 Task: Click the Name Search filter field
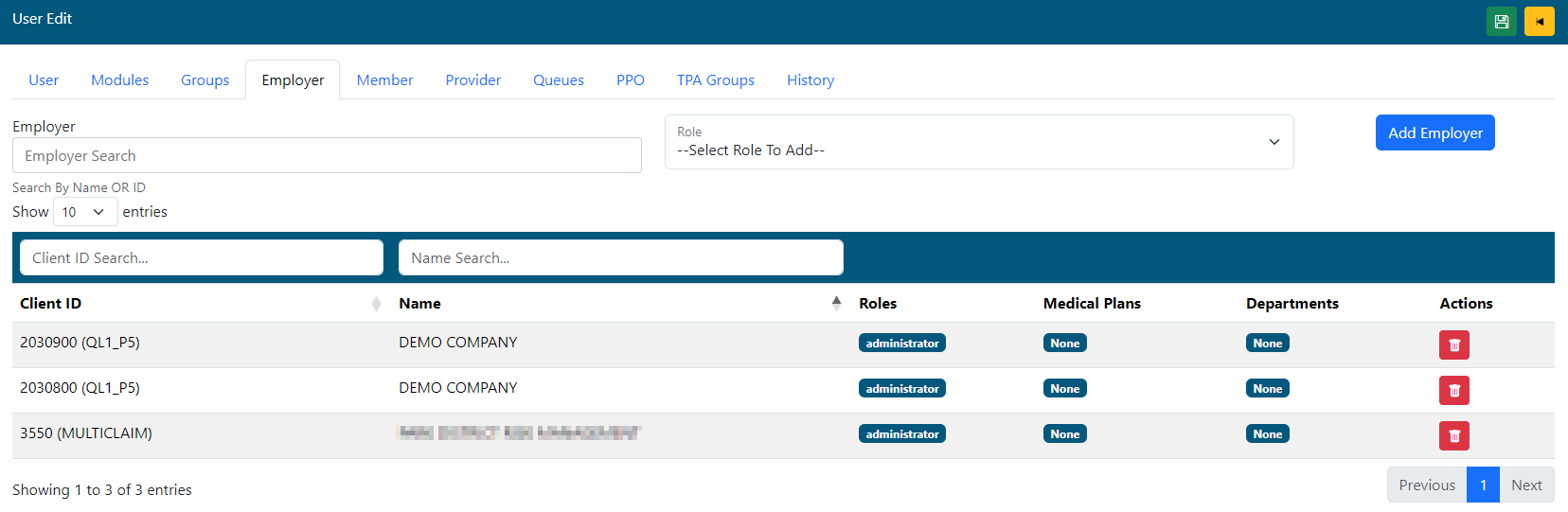620,258
